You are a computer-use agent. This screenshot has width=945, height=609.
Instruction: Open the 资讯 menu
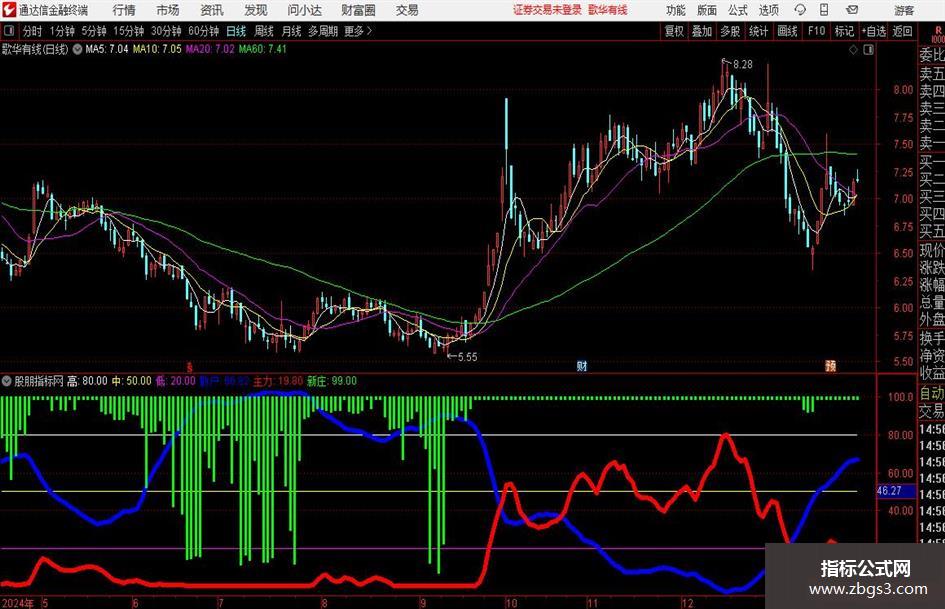click(x=212, y=10)
